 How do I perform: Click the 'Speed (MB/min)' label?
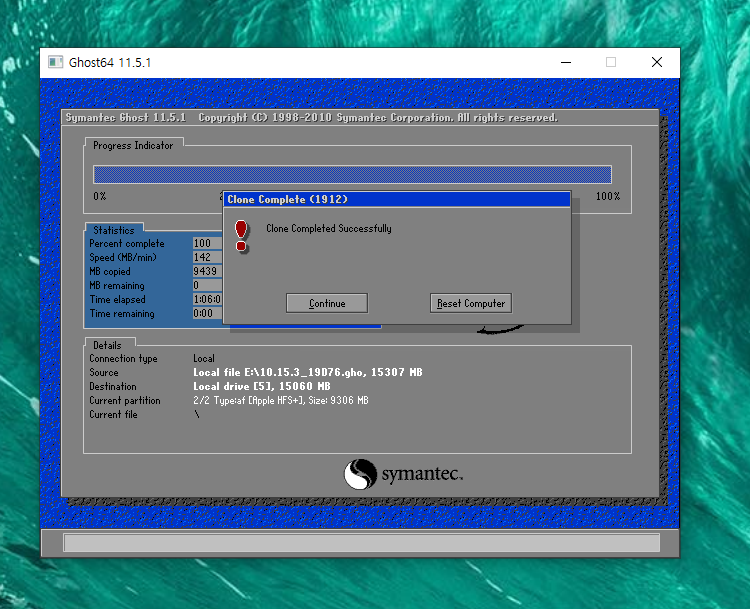click(x=123, y=257)
